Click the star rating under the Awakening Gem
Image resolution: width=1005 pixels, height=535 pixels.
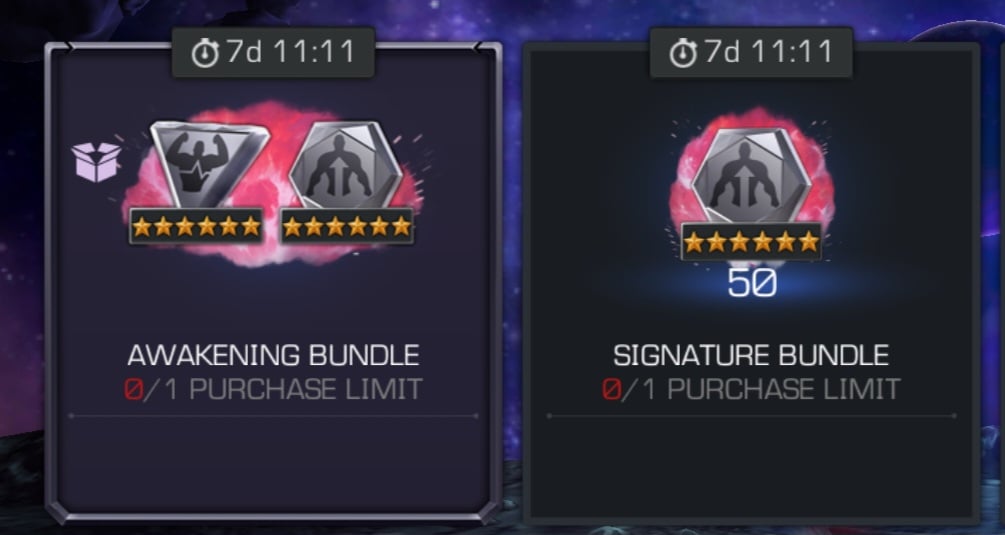196,226
